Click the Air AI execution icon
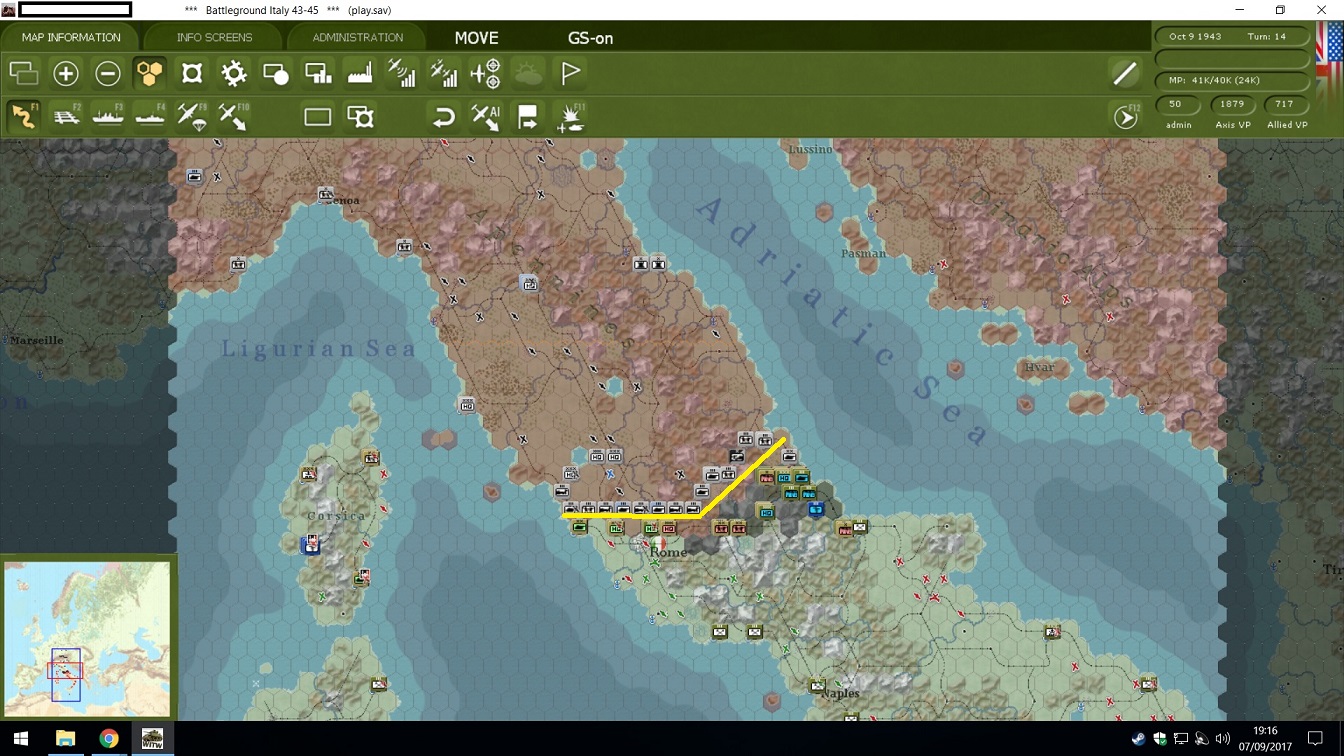The height and width of the screenshot is (756, 1344). click(485, 117)
